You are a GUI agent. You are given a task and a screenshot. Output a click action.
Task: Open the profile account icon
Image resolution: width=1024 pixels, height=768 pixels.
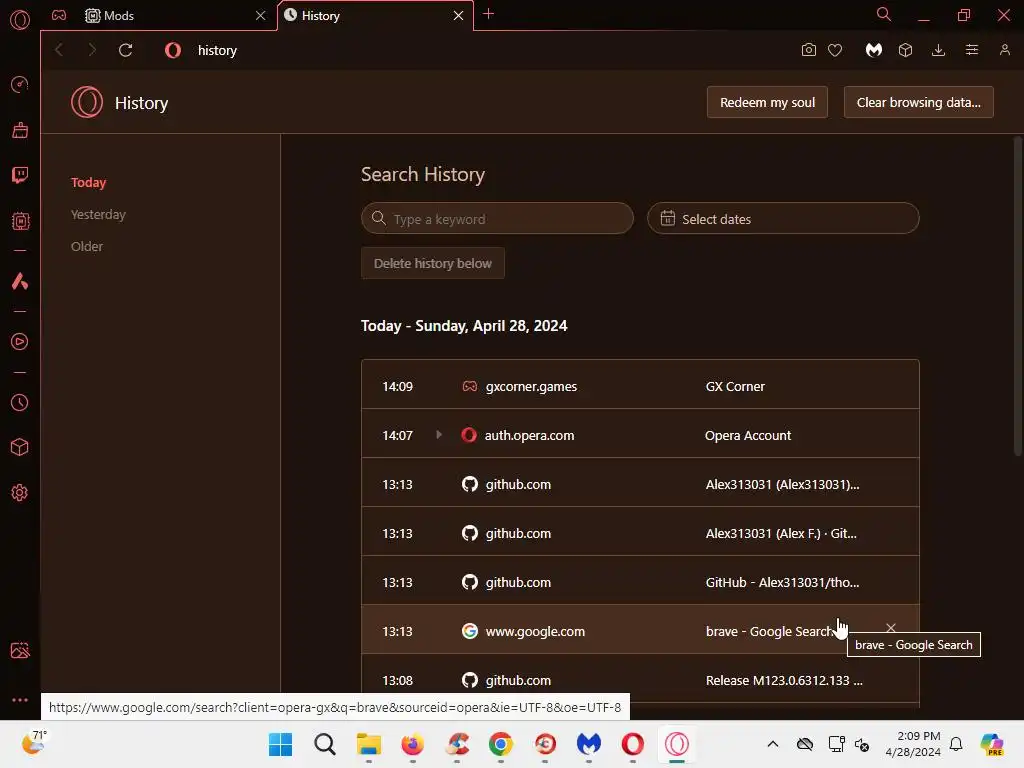[x=1004, y=50]
